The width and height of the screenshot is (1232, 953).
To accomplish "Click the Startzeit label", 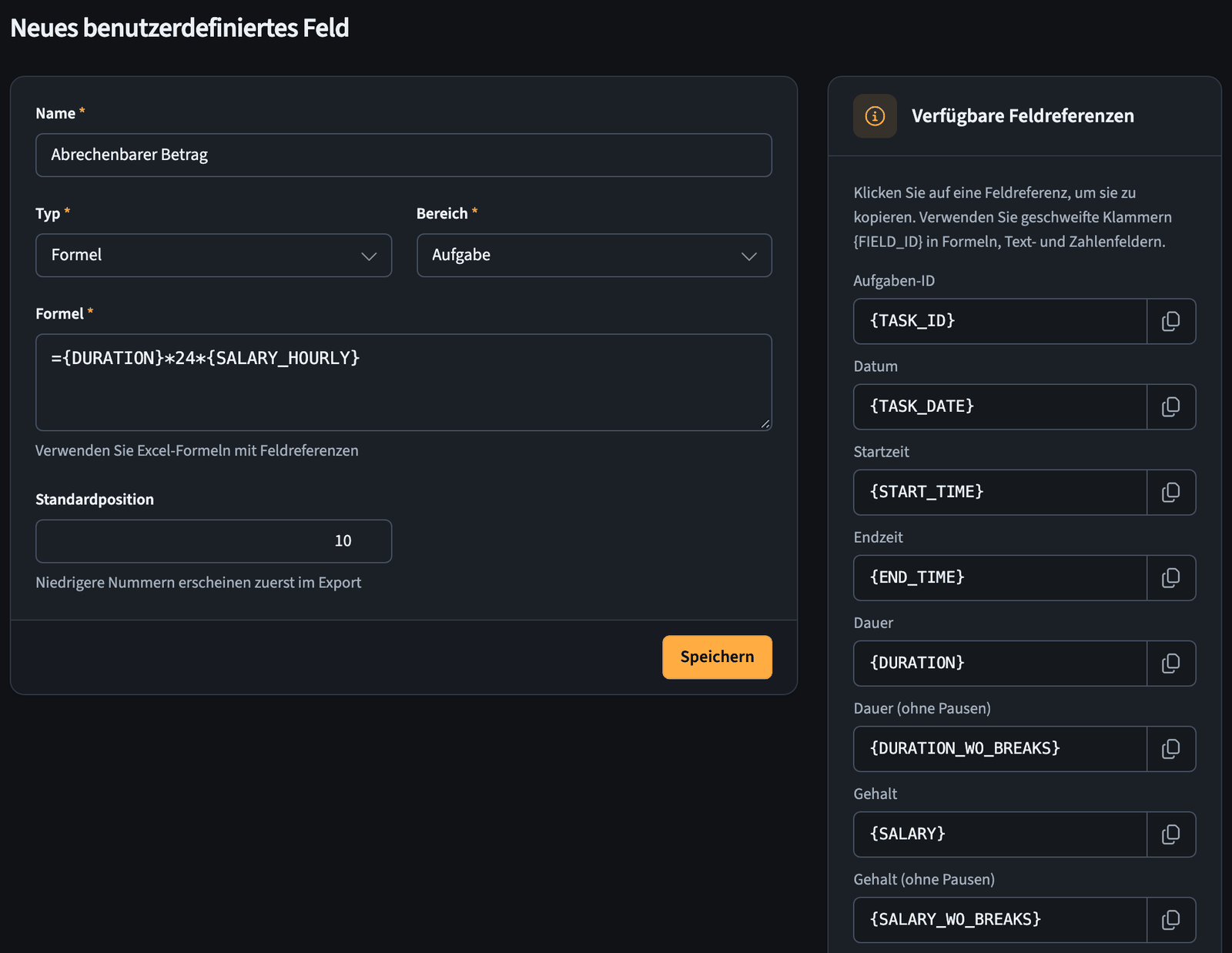I will 881,452.
